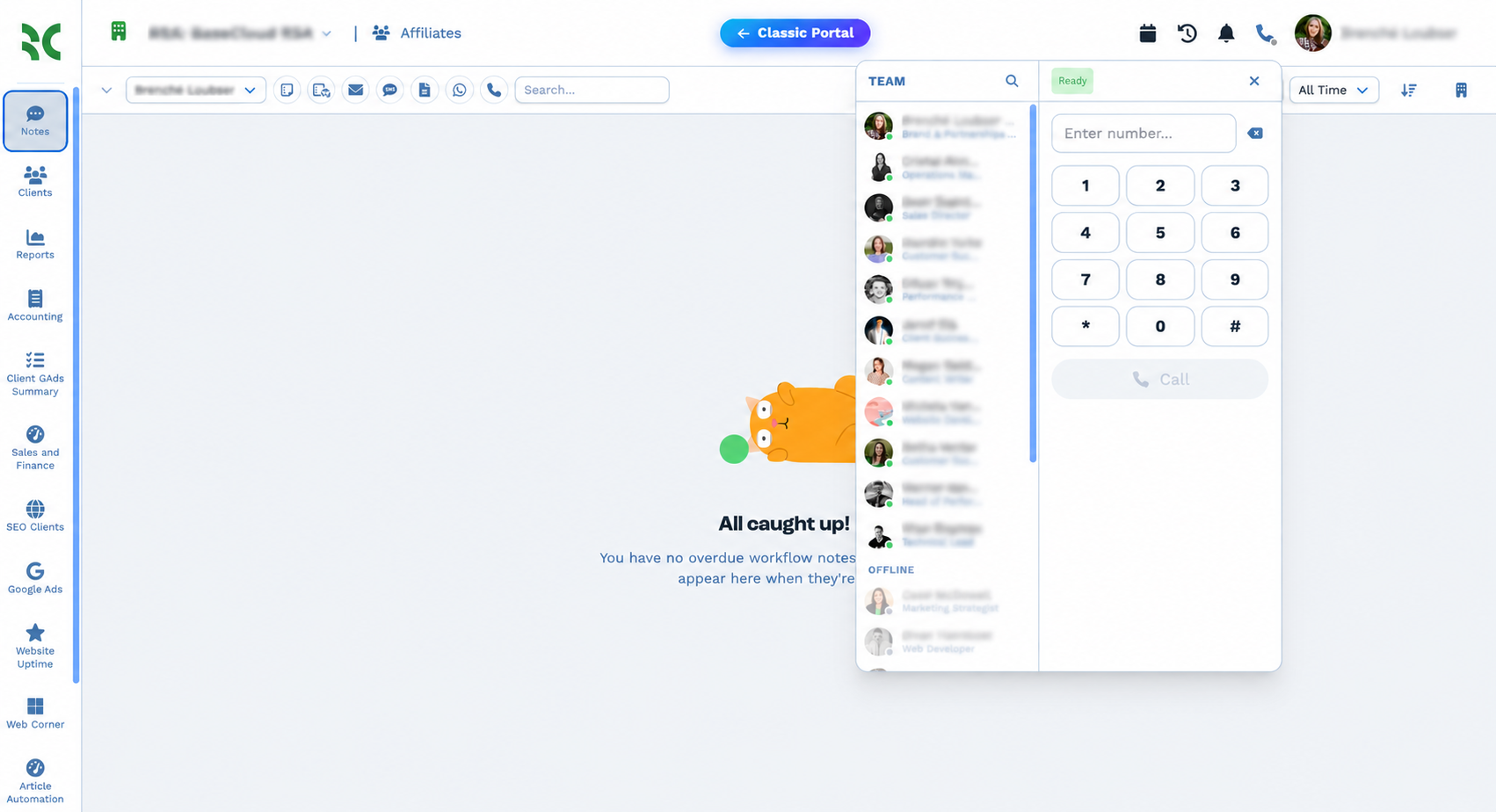Tap the 0 key on the dial pad
This screenshot has height=812, width=1496.
[1160, 327]
